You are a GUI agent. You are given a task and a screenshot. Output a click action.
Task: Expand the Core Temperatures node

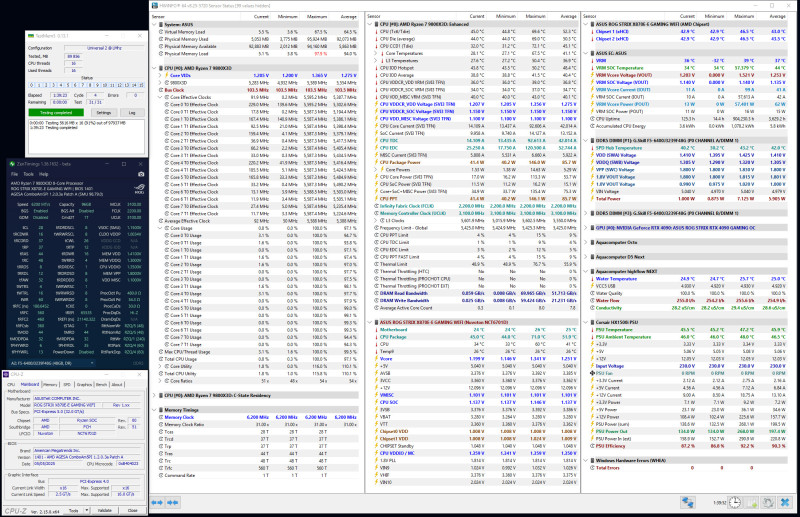tap(376, 53)
